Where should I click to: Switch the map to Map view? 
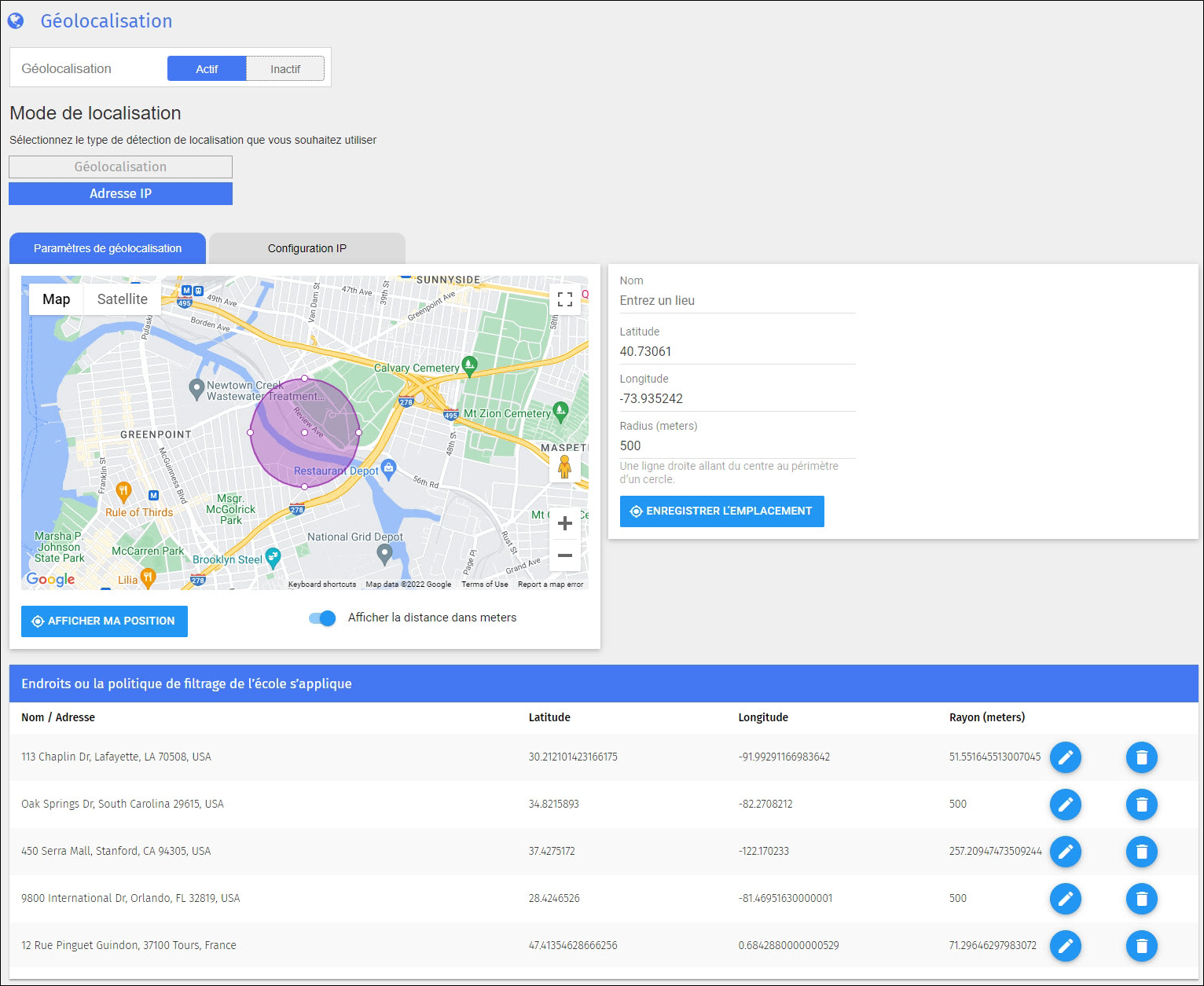pos(57,299)
